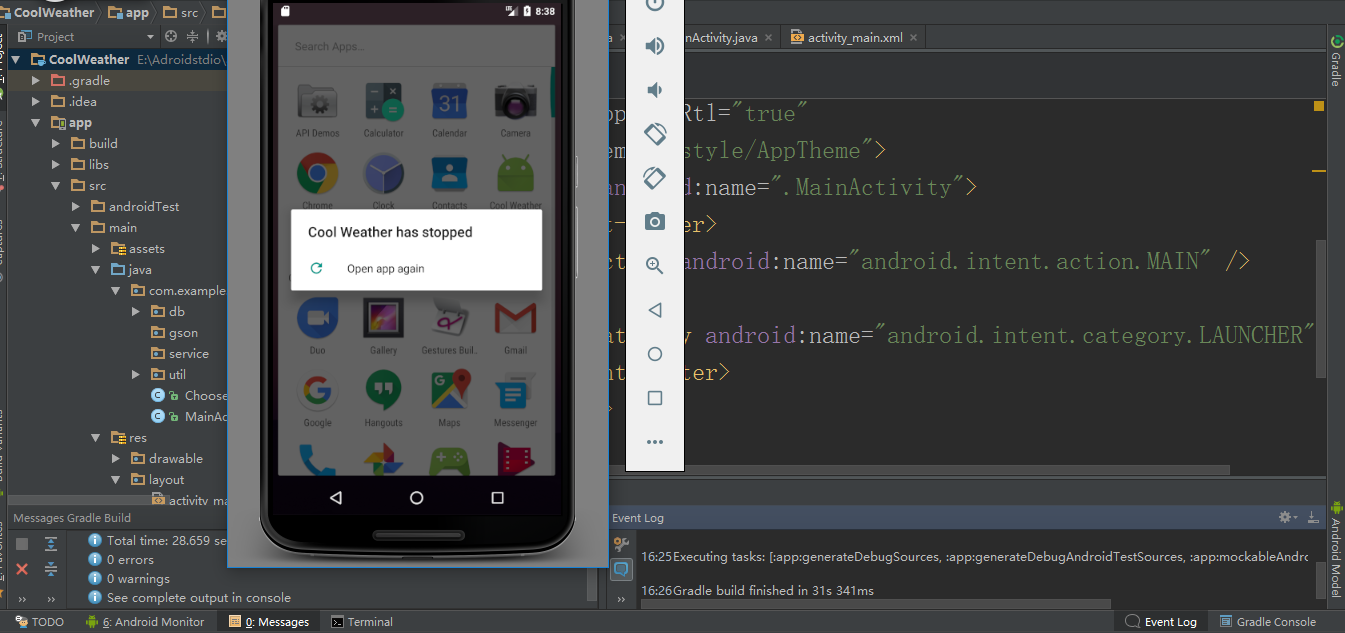Click Scroll from Source target icon

171,36
